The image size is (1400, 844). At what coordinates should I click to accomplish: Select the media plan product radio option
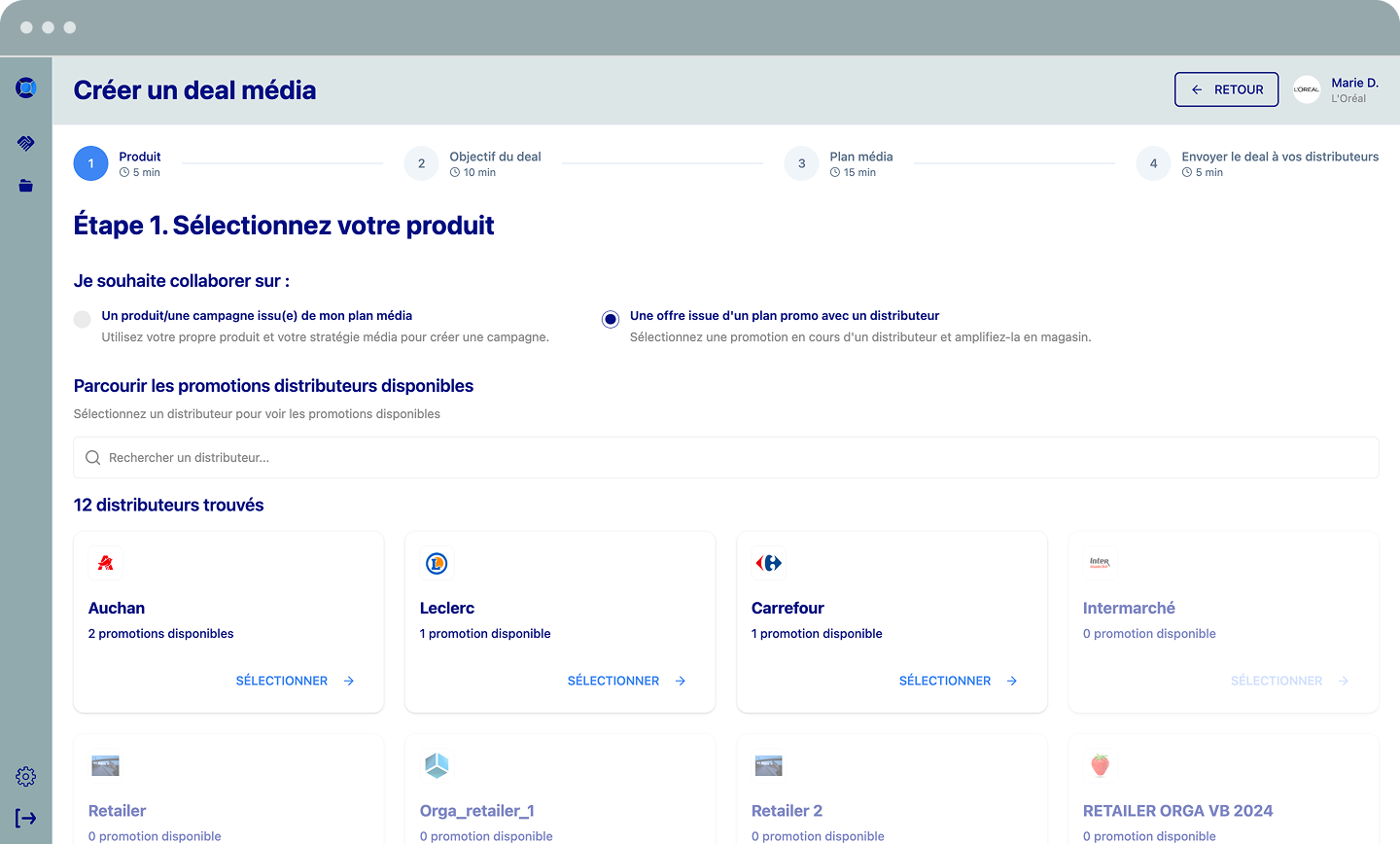(83, 319)
